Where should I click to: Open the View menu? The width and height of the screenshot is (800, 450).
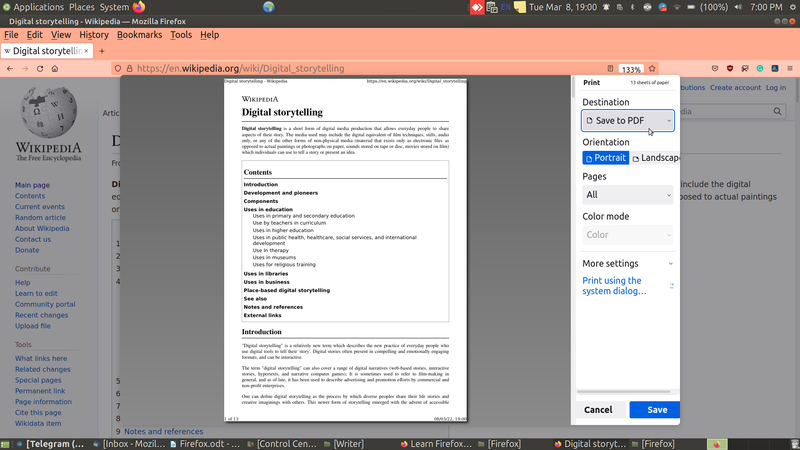click(61, 35)
